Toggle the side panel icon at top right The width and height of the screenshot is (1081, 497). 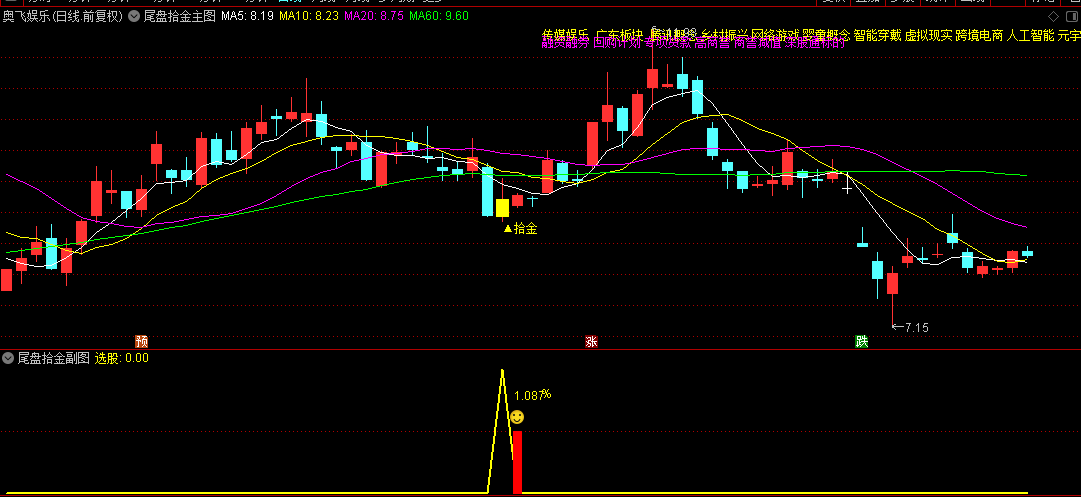click(x=1071, y=17)
